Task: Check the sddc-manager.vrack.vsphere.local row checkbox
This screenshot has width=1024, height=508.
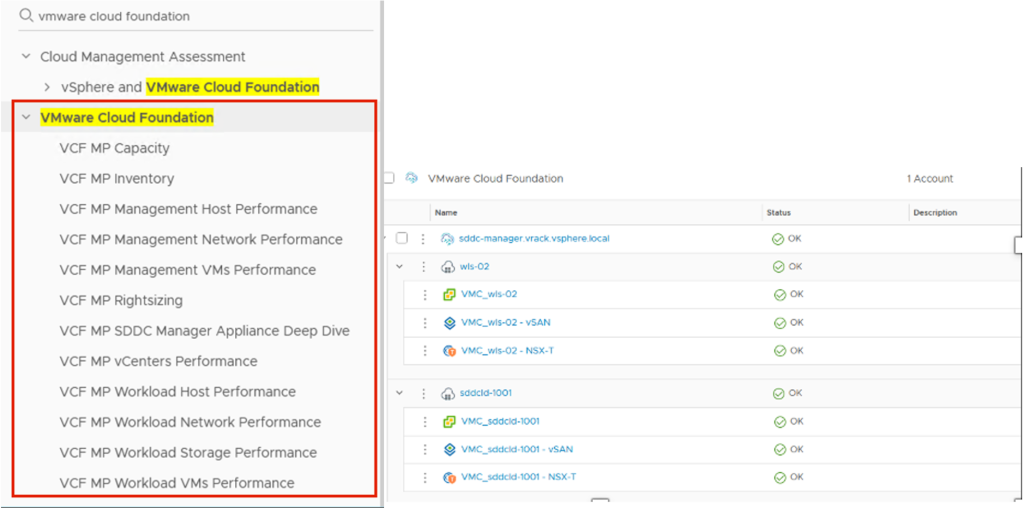Action: tap(402, 239)
